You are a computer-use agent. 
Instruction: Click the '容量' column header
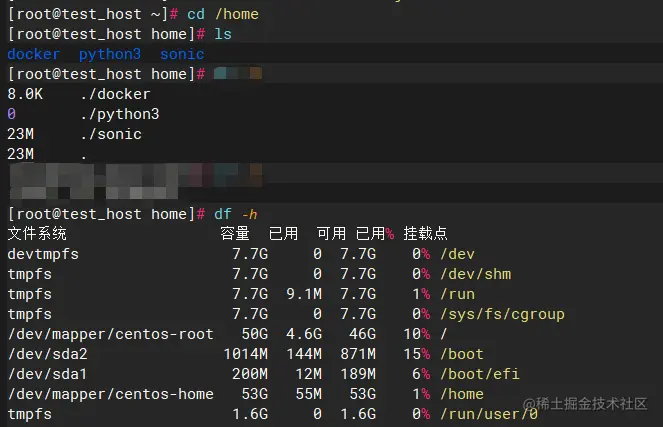(235, 233)
